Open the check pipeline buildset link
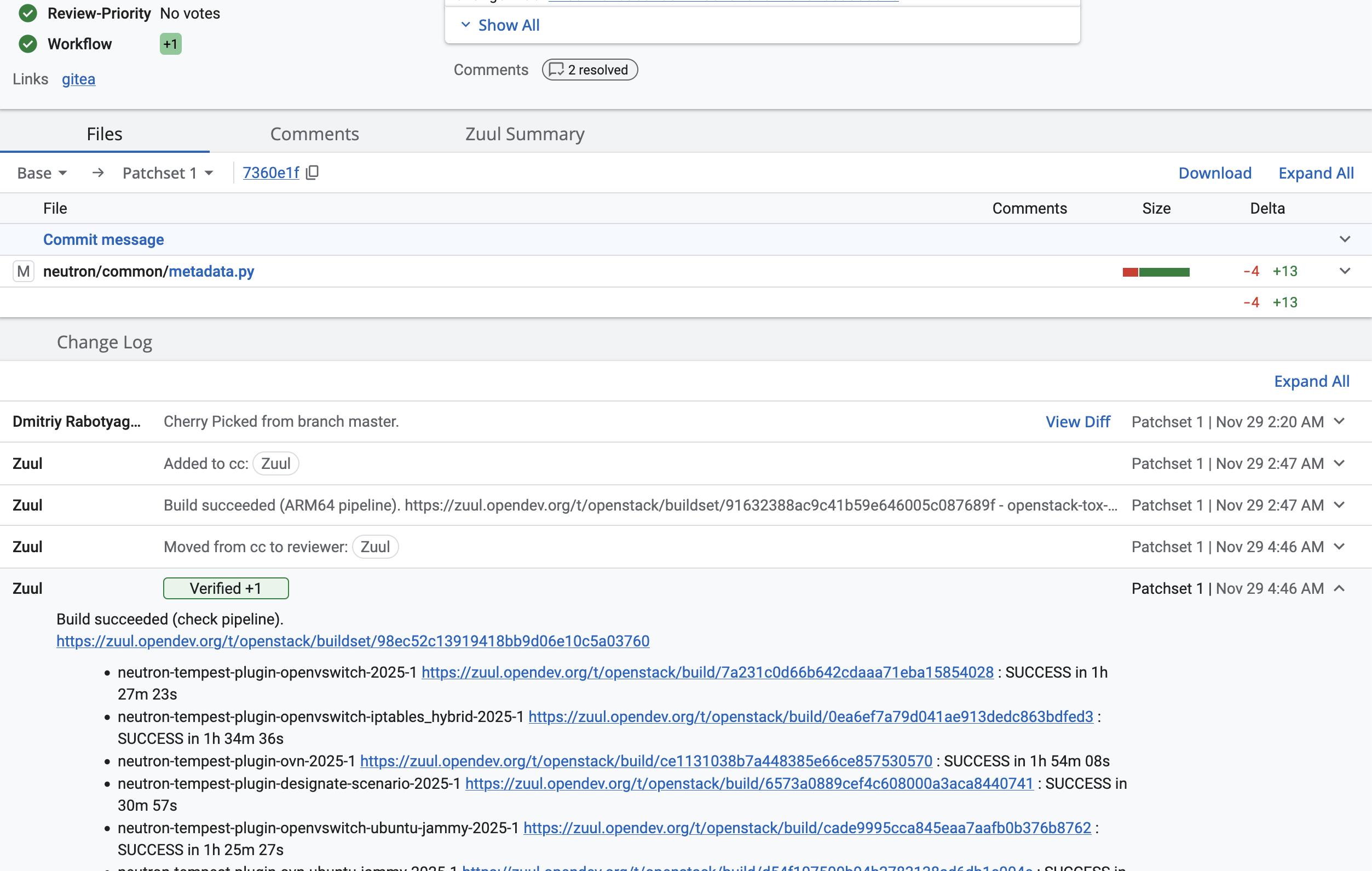Viewport: 1372px width, 871px height. [353, 641]
